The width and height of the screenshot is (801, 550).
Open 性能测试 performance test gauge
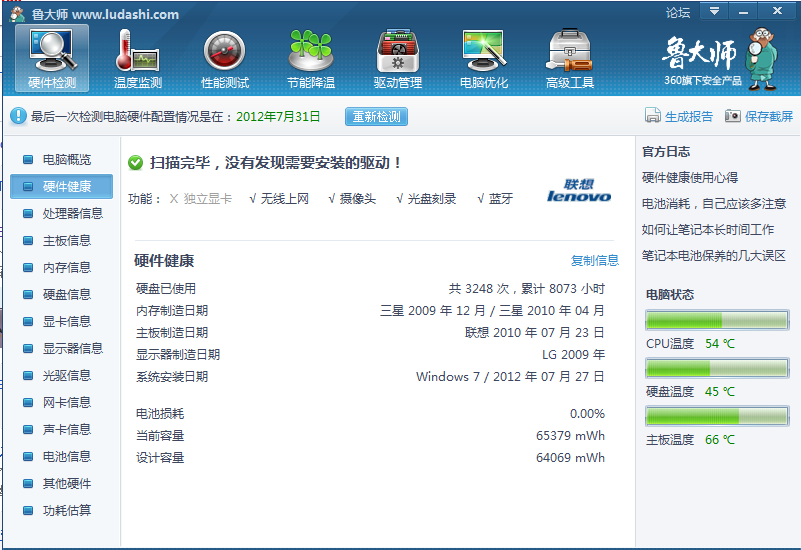tap(225, 58)
